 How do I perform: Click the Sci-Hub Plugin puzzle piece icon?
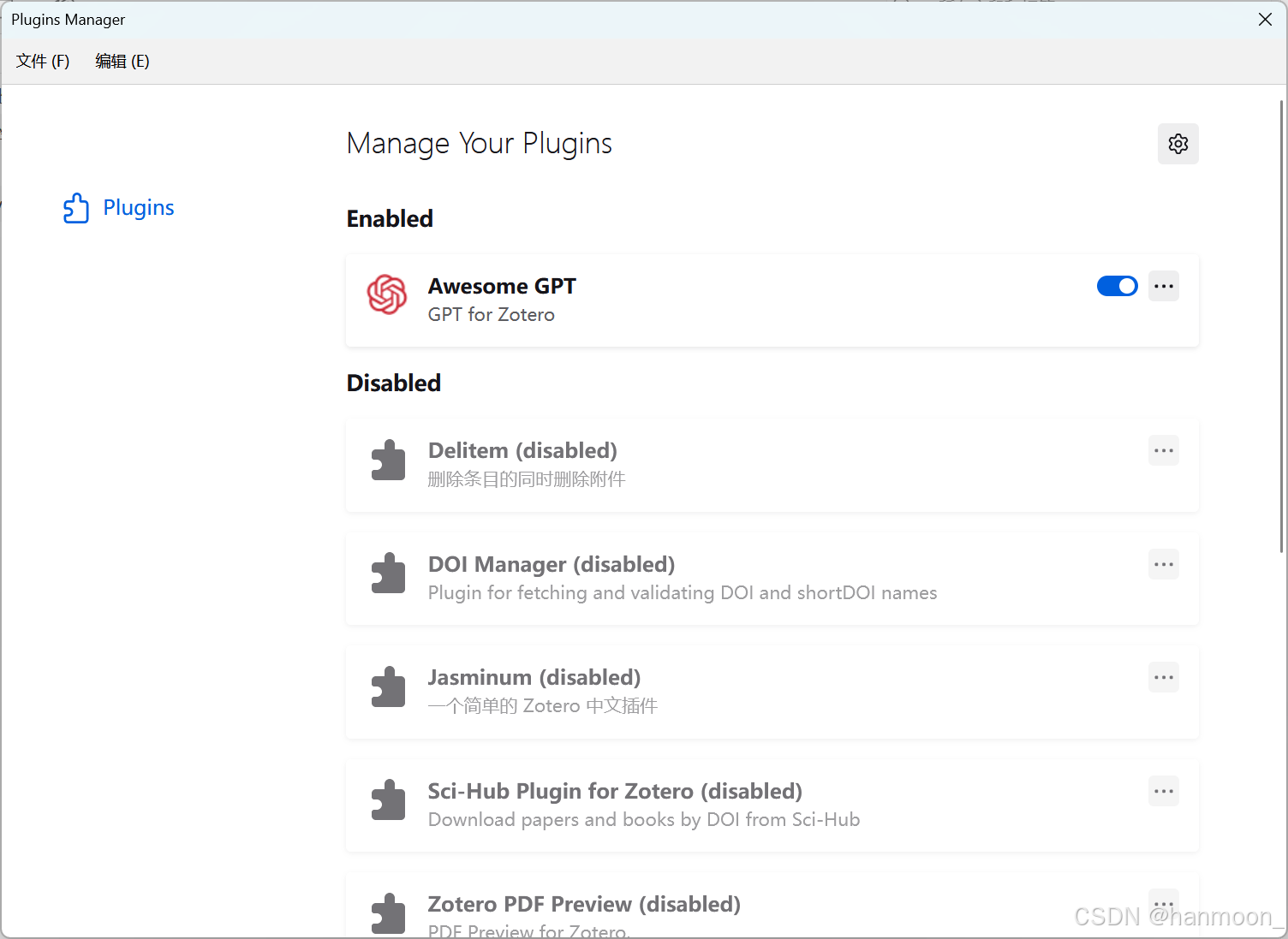pyautogui.click(x=388, y=799)
